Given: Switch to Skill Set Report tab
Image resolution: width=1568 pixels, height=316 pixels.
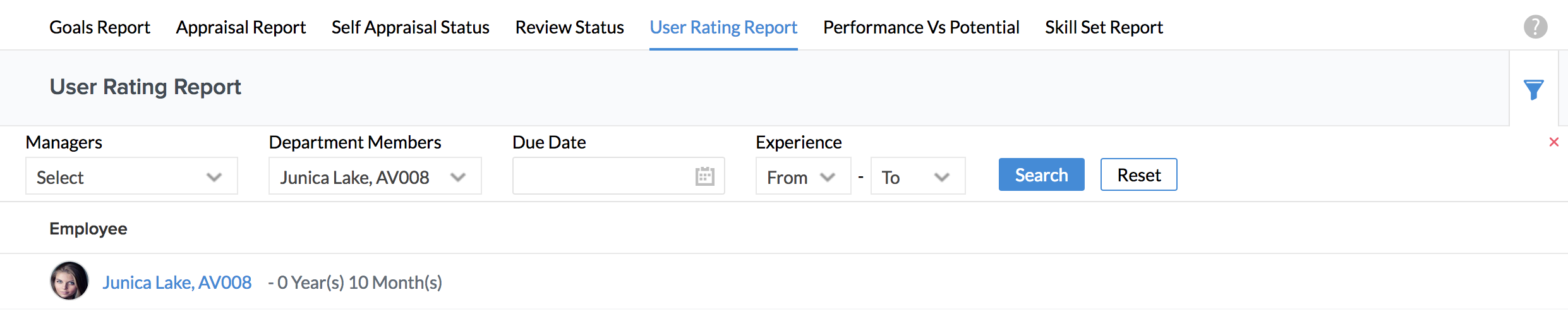Looking at the screenshot, I should (x=1104, y=27).
